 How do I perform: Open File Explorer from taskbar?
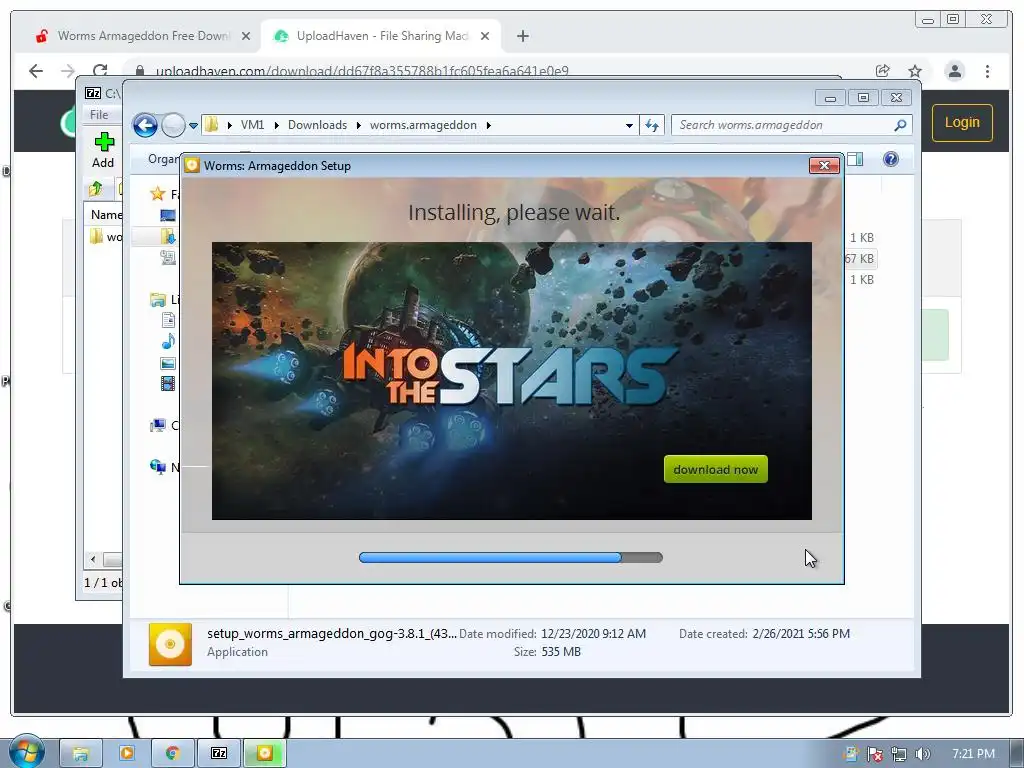pos(81,754)
